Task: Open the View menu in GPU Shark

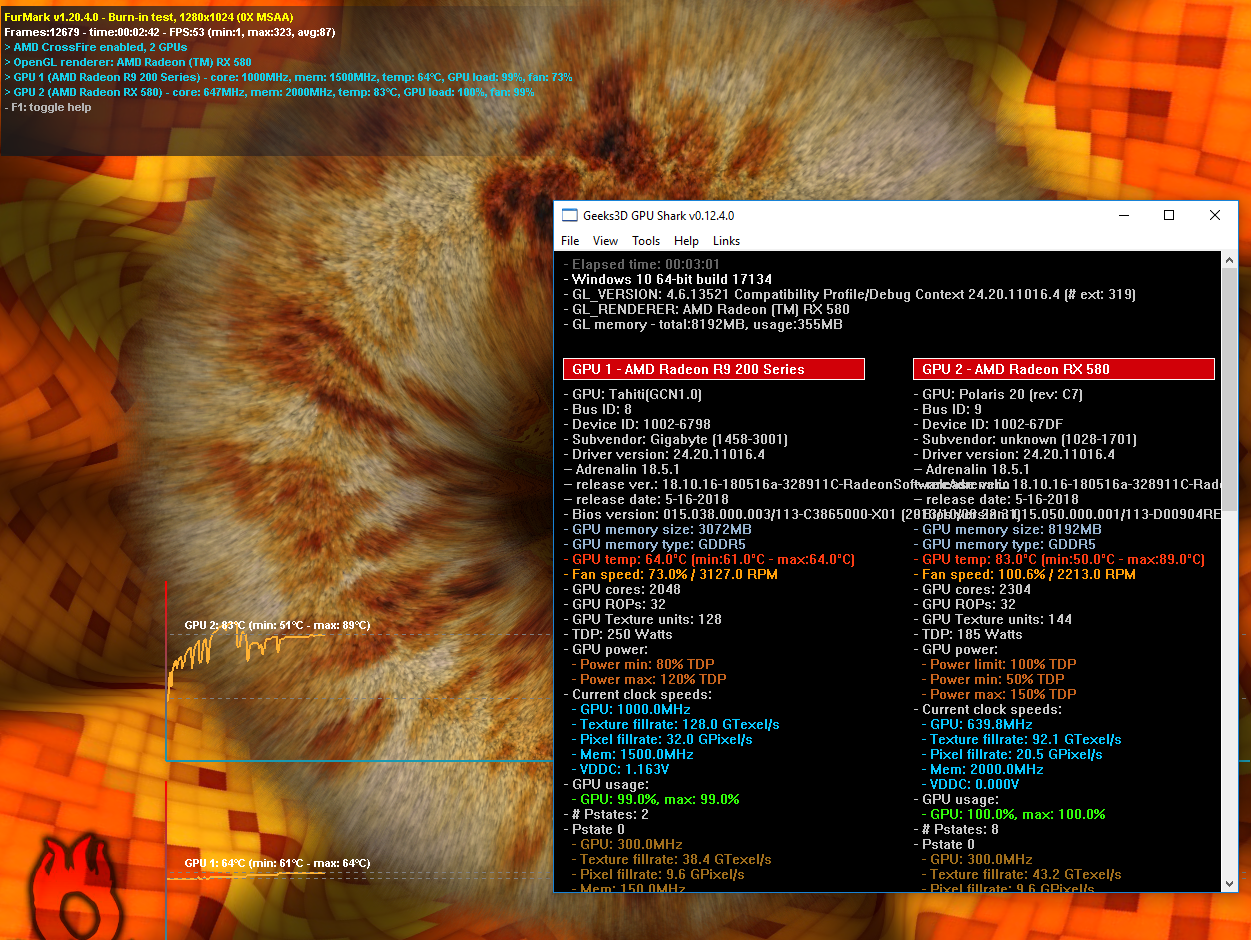Action: [x=605, y=241]
